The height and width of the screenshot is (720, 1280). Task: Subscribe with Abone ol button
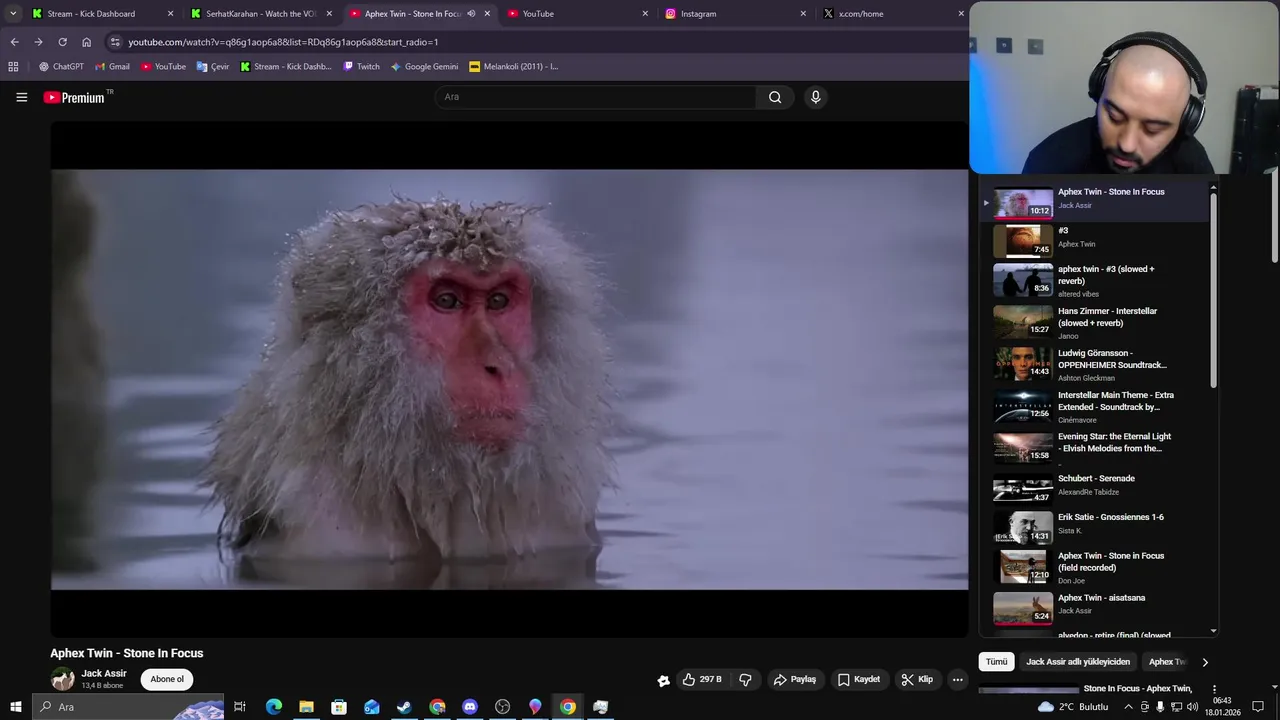[x=167, y=679]
